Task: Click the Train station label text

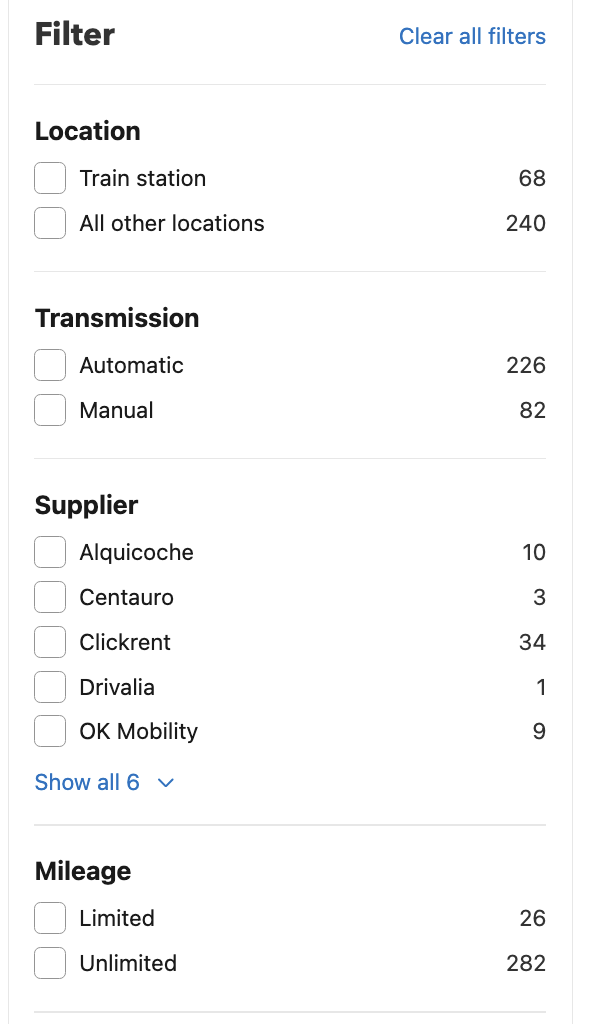Action: 143,179
